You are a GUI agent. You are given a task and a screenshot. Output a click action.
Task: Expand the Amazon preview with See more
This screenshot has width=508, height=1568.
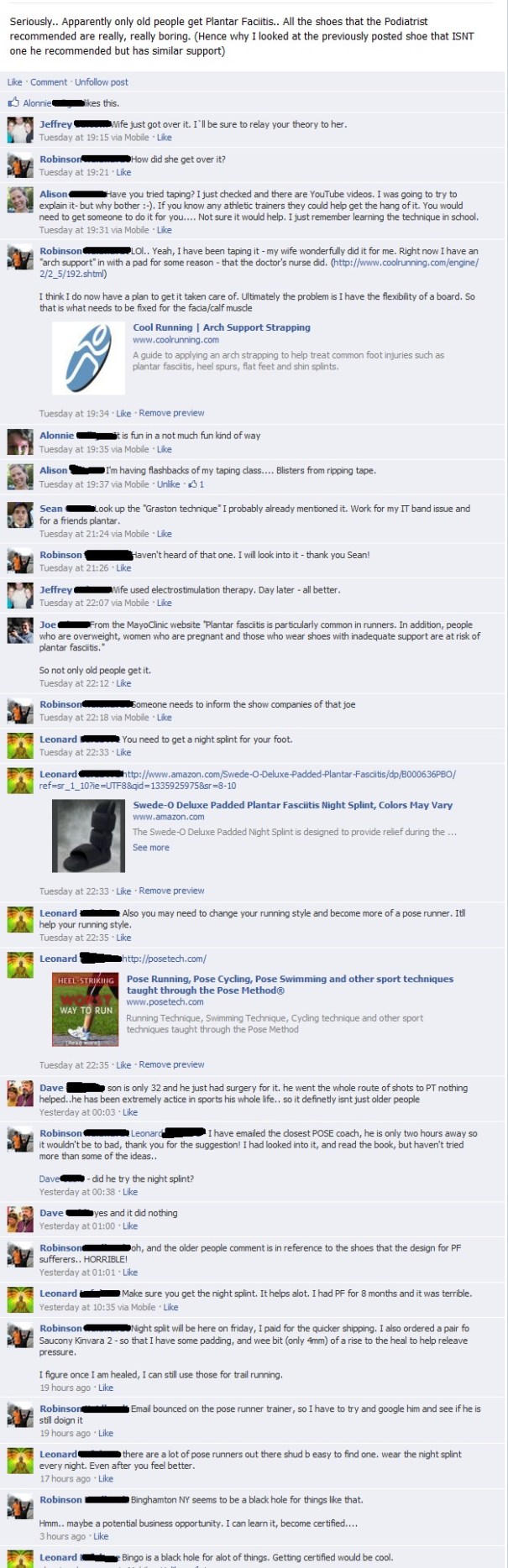[151, 848]
